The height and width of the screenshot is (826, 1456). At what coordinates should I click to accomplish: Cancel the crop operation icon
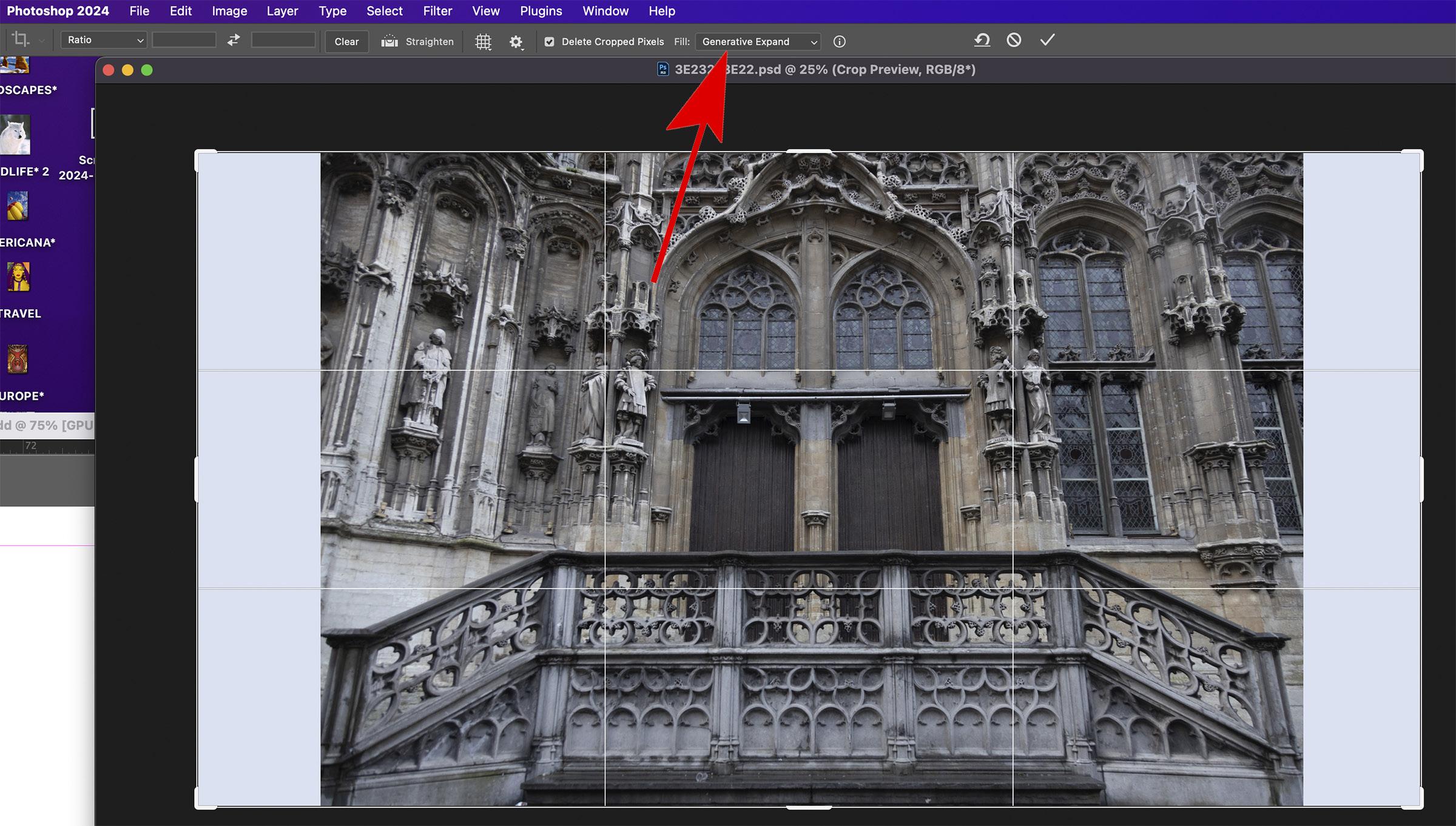point(1014,41)
